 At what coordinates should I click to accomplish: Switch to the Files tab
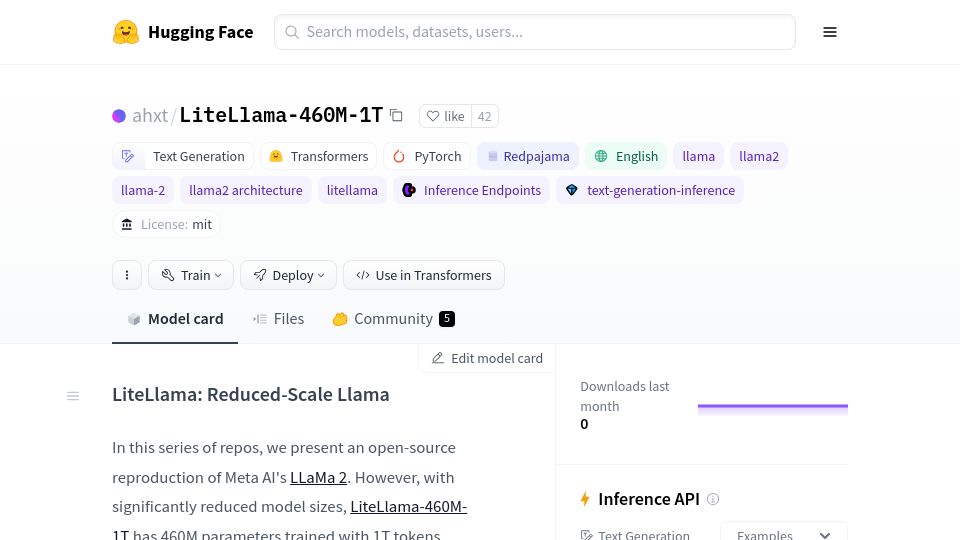point(279,319)
